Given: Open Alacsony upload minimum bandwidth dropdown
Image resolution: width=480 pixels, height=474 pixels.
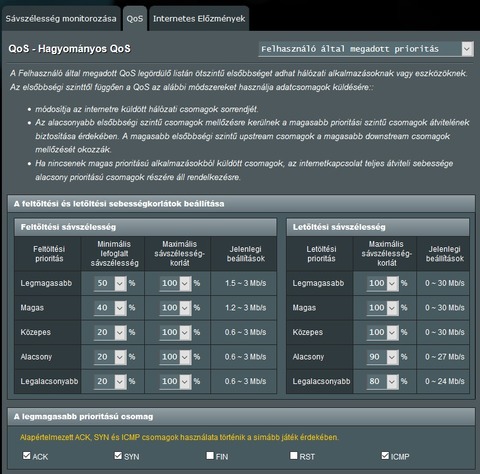Looking at the screenshot, I should click(110, 357).
